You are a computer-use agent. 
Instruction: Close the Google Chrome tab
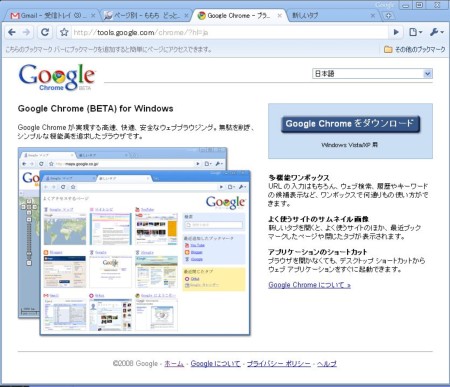[280, 15]
